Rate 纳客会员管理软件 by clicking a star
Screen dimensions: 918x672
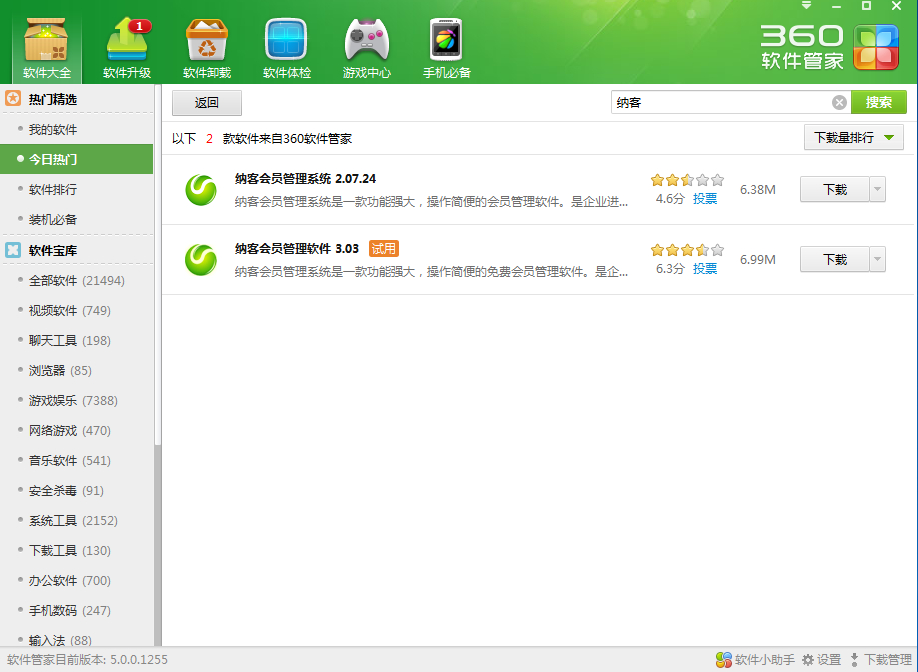(x=686, y=247)
